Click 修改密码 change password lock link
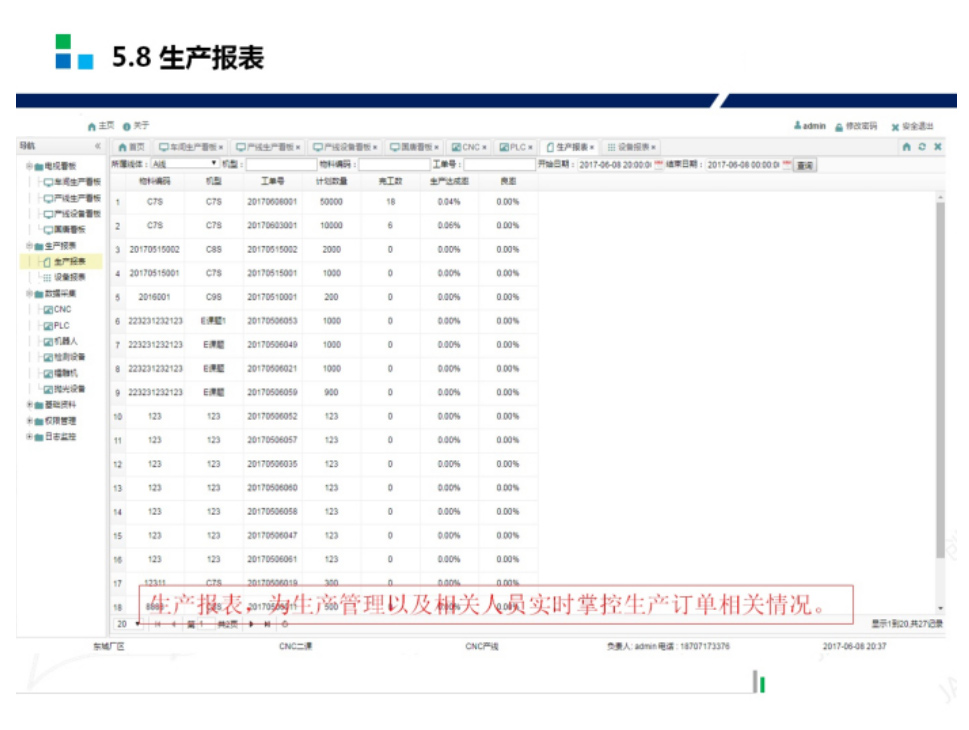969x730 pixels. tap(855, 126)
